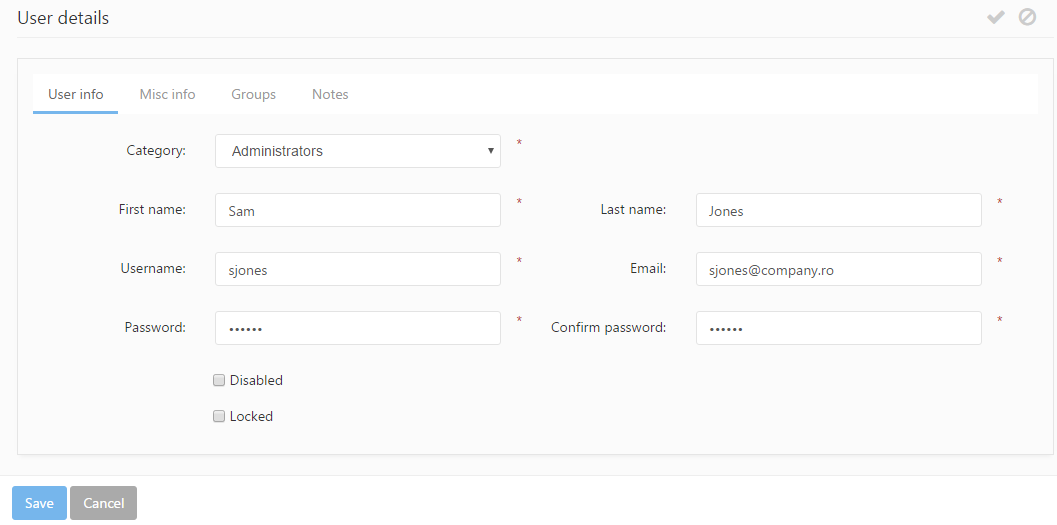This screenshot has height=525, width=1057.
Task: Click the User details page heading
Action: (63, 18)
